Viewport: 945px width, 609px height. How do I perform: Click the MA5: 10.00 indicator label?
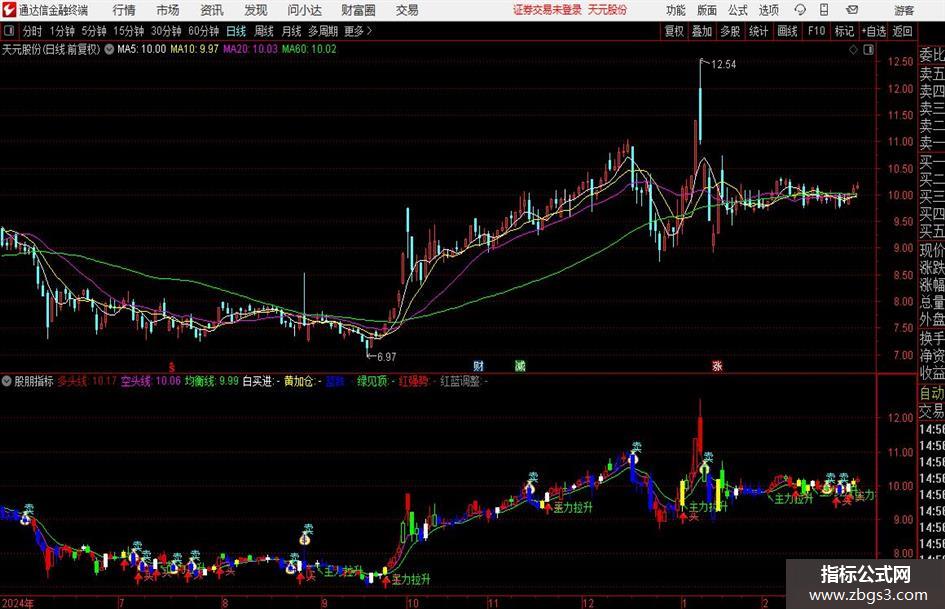point(141,49)
